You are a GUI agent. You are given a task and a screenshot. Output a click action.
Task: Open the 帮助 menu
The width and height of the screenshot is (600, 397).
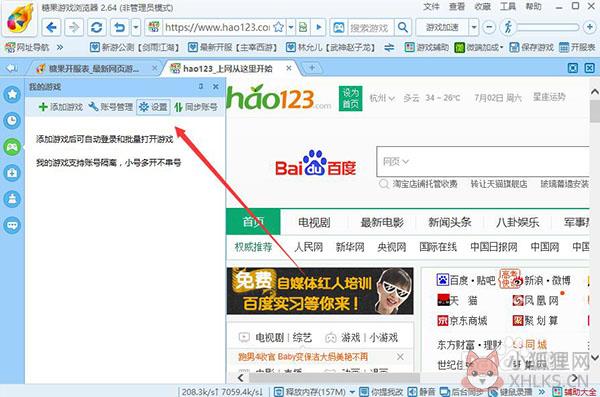(x=533, y=7)
